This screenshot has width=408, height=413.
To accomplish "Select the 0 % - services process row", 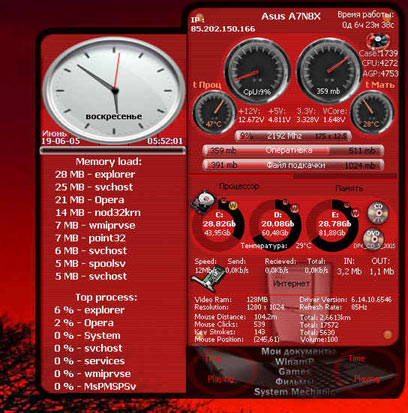I will click(89, 361).
